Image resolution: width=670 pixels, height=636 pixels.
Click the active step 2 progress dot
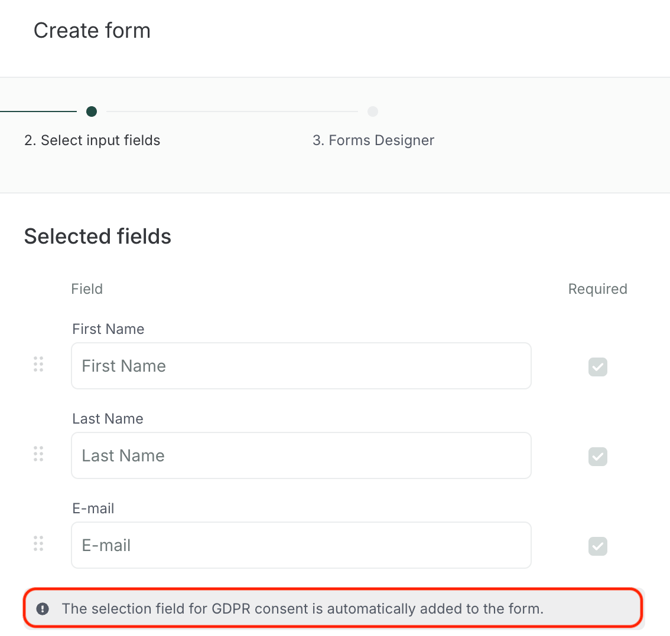pos(92,111)
